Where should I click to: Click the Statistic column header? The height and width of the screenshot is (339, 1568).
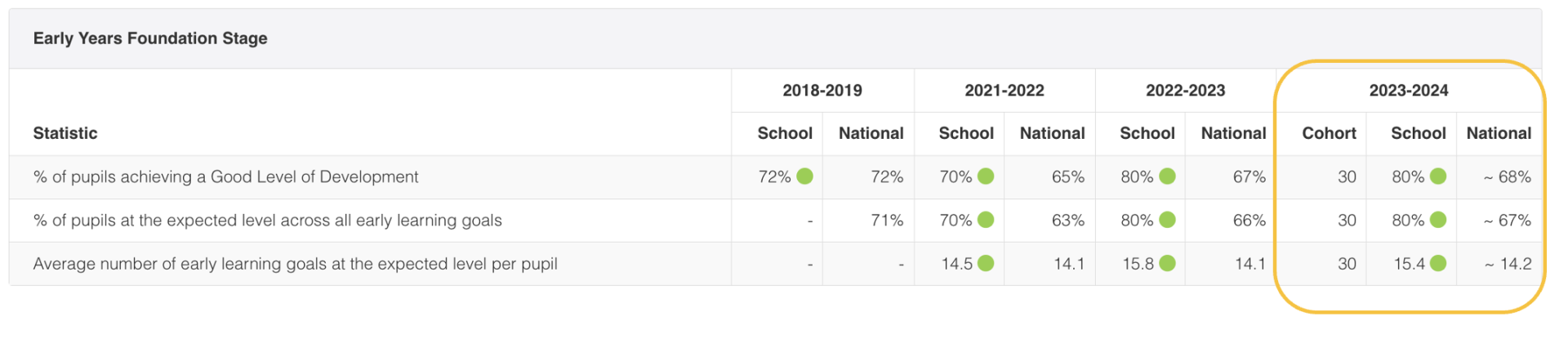pyautogui.click(x=65, y=133)
